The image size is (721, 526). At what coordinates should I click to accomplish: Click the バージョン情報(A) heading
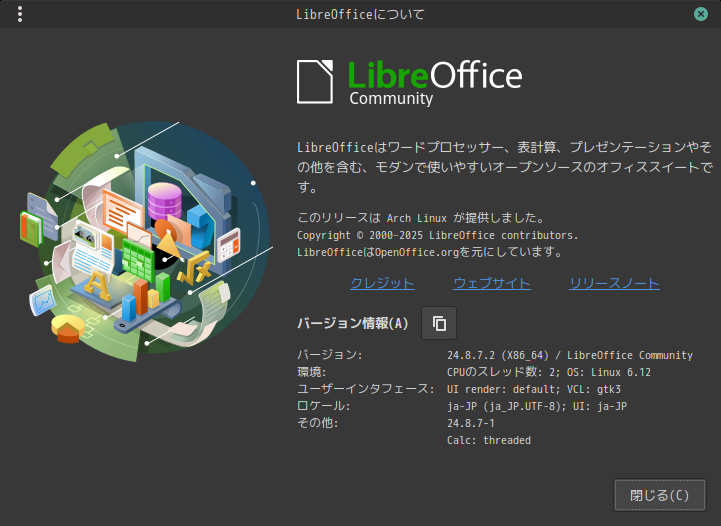point(353,323)
